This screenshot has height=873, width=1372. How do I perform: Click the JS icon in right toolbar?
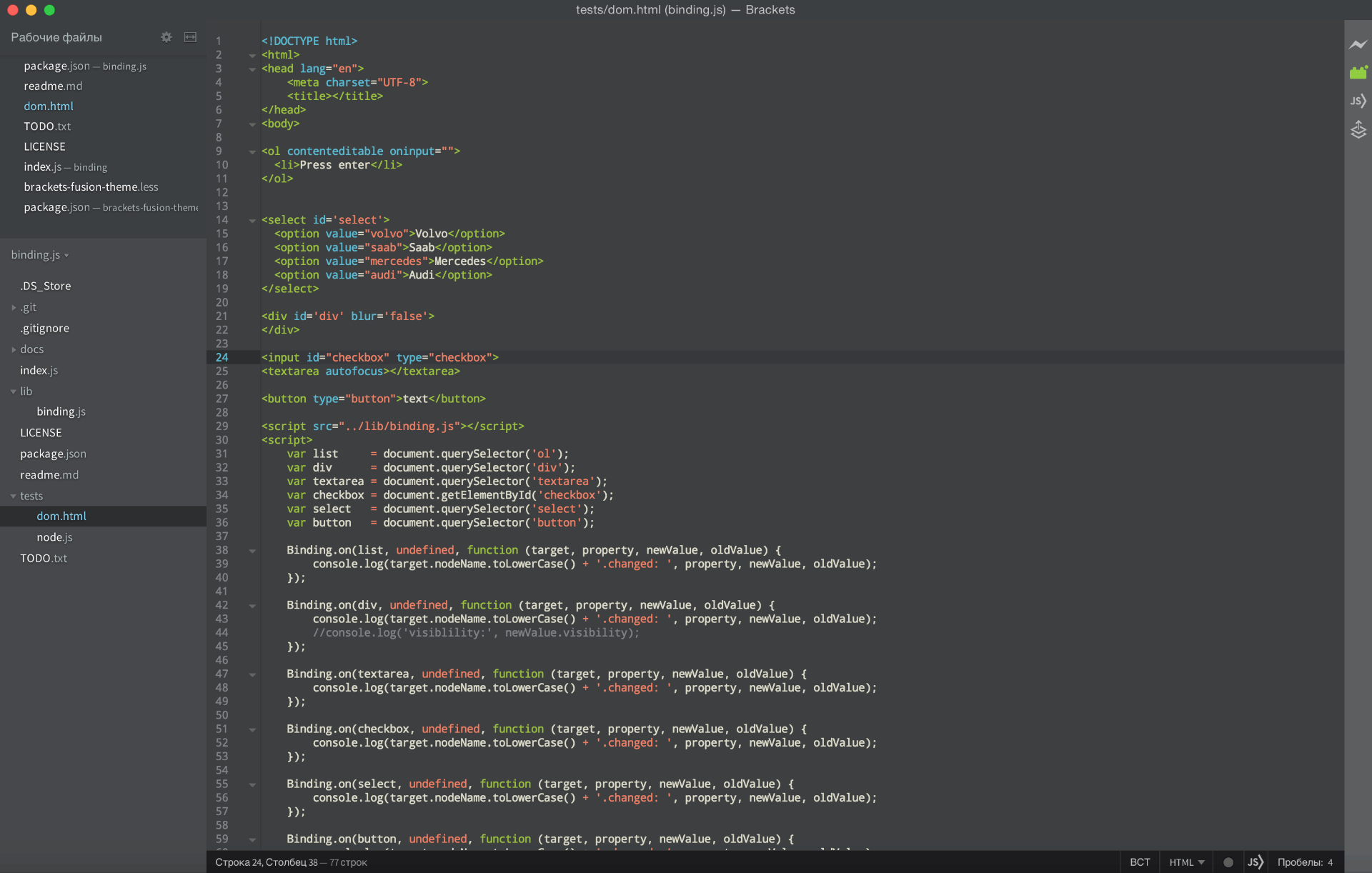coord(1358,101)
